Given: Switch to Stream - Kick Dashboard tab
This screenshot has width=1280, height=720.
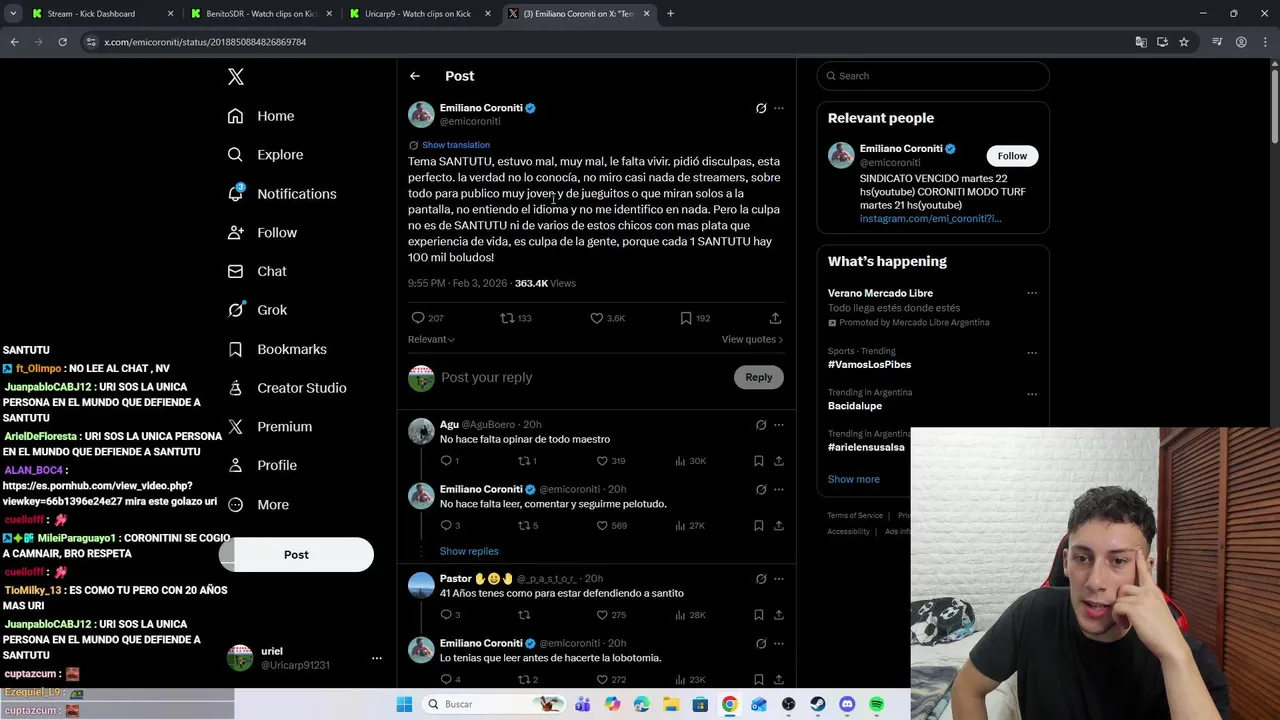Looking at the screenshot, I should tap(99, 14).
